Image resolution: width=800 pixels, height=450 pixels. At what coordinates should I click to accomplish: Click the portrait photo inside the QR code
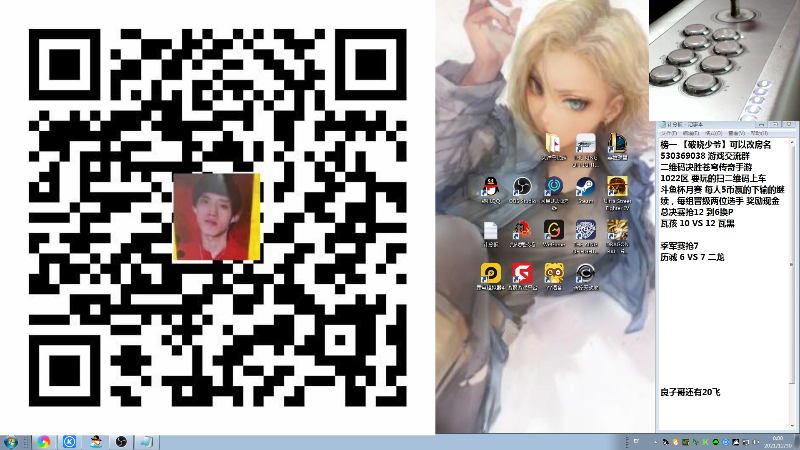tap(217, 217)
